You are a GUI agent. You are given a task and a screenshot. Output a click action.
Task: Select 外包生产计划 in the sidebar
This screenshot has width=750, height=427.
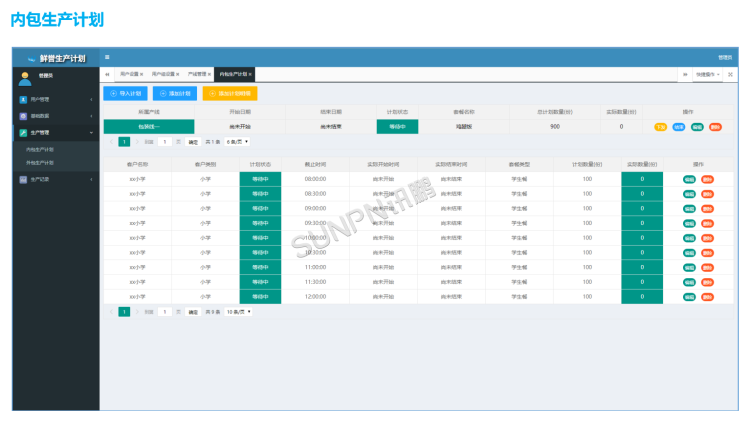click(x=40, y=161)
